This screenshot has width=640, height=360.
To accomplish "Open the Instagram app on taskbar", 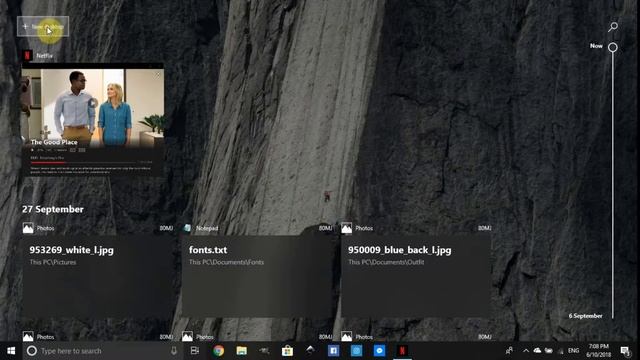I will (356, 351).
